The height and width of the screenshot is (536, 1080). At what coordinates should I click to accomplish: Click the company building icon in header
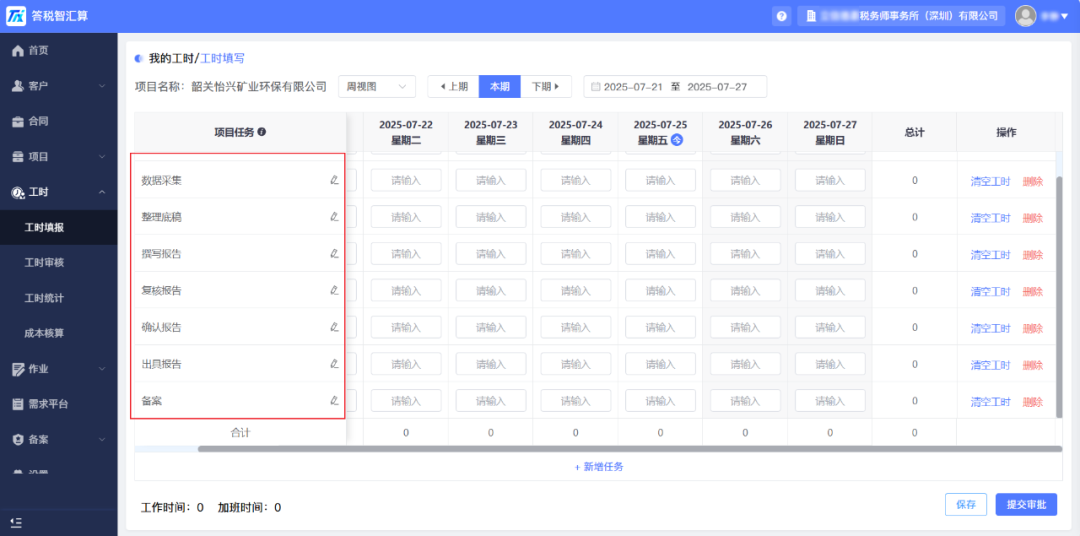[x=811, y=16]
